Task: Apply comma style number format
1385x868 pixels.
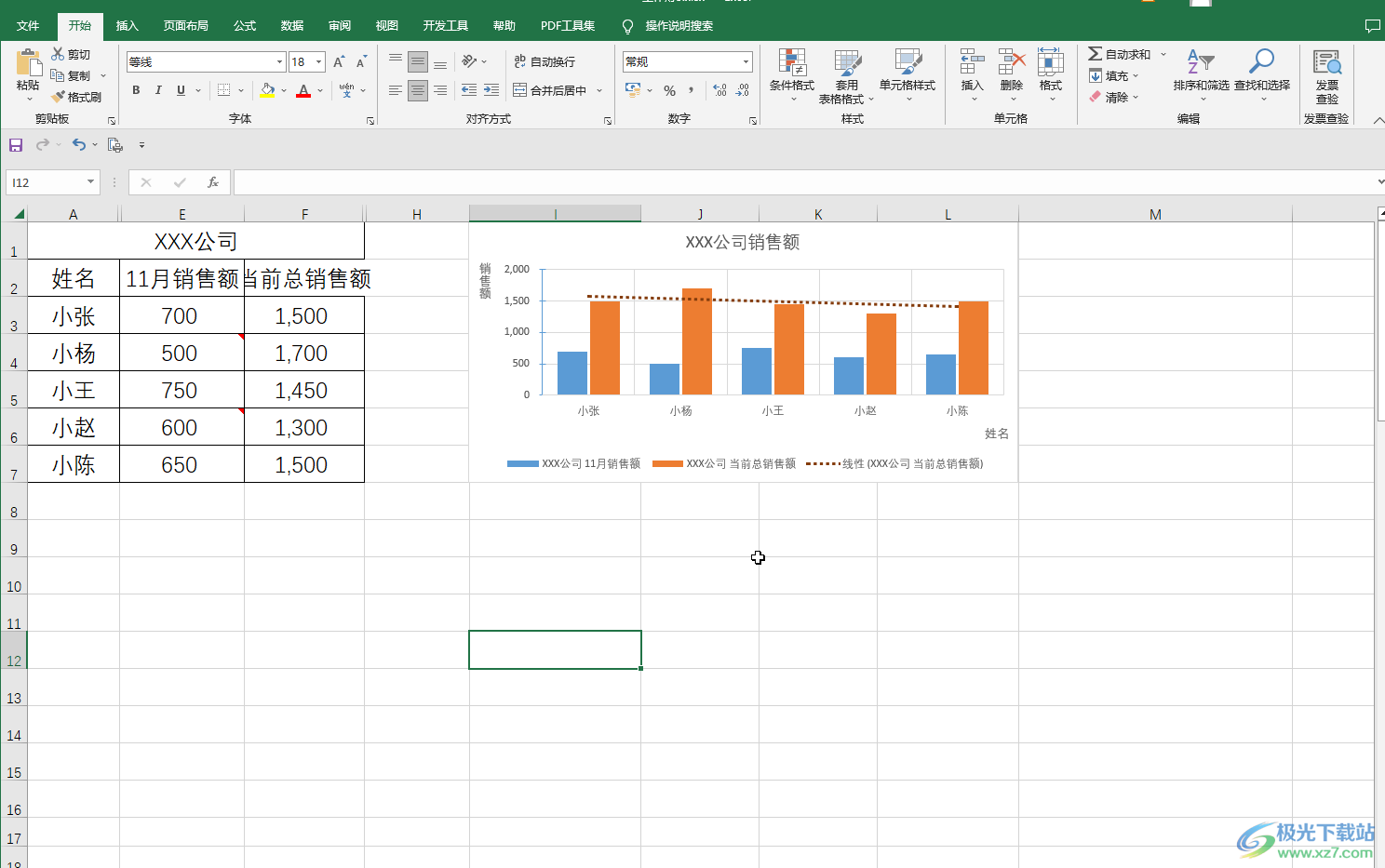Action: 692,90
